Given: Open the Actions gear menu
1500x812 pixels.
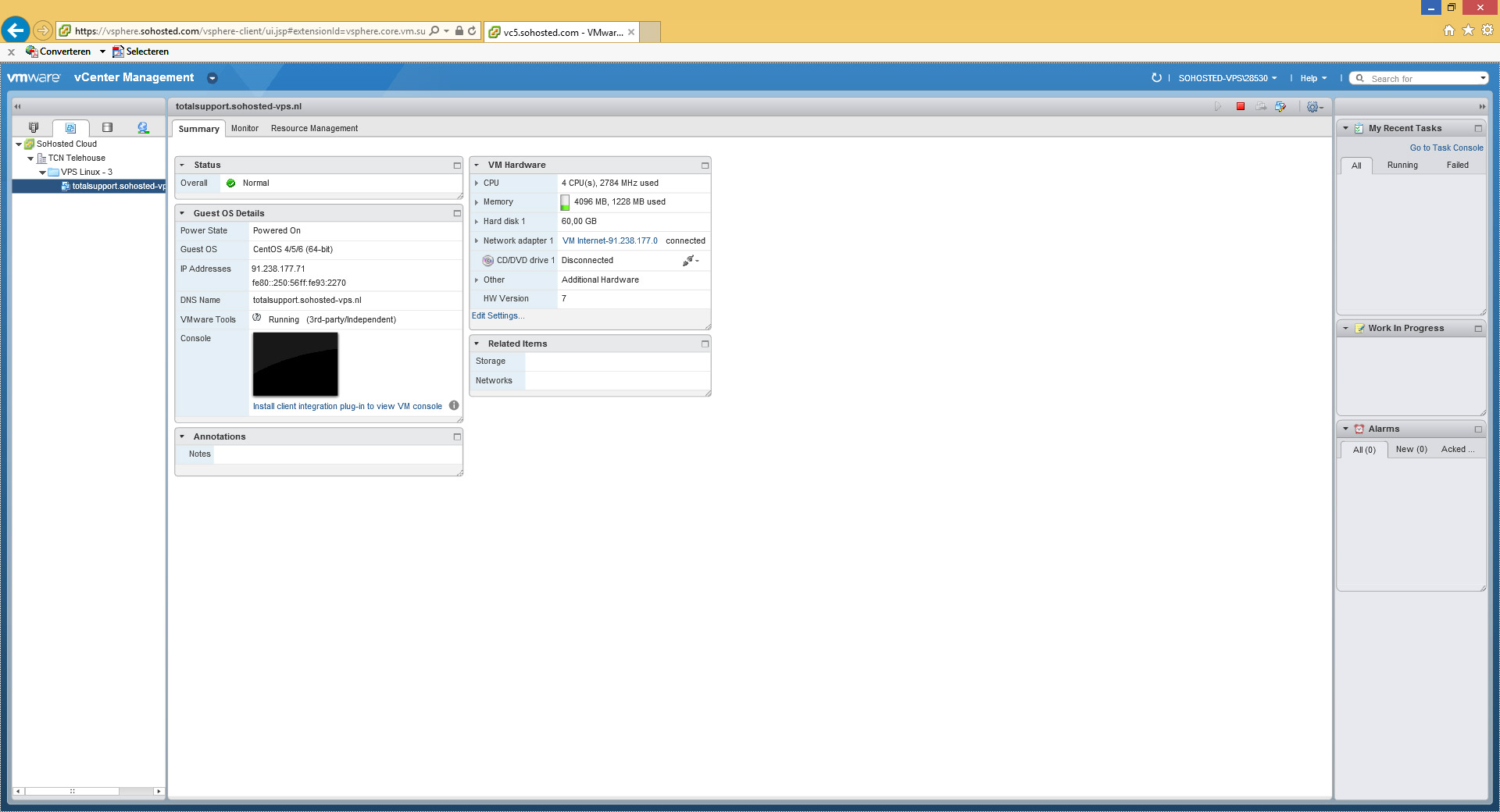Looking at the screenshot, I should tap(1315, 107).
